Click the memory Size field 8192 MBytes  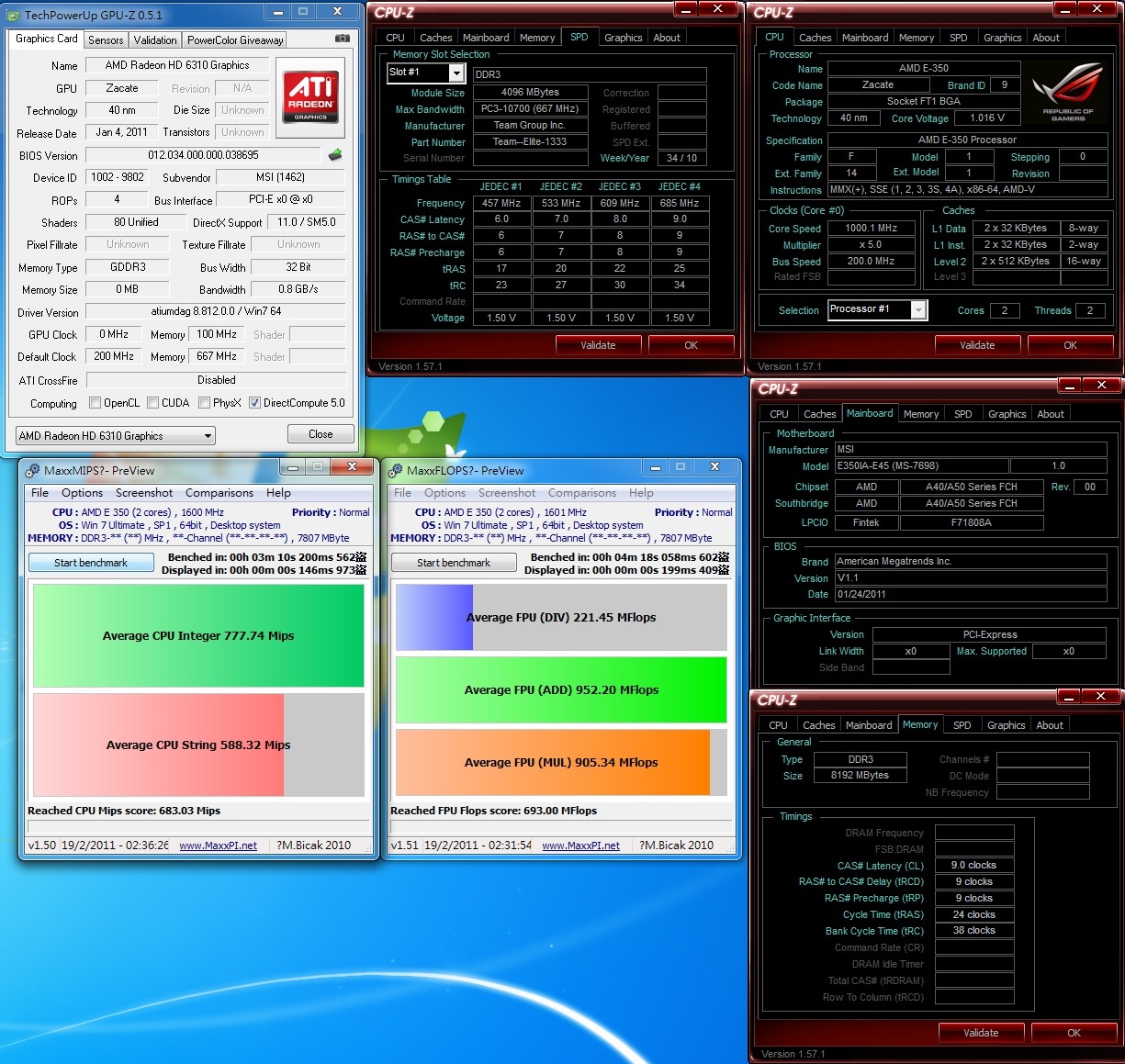click(860, 776)
